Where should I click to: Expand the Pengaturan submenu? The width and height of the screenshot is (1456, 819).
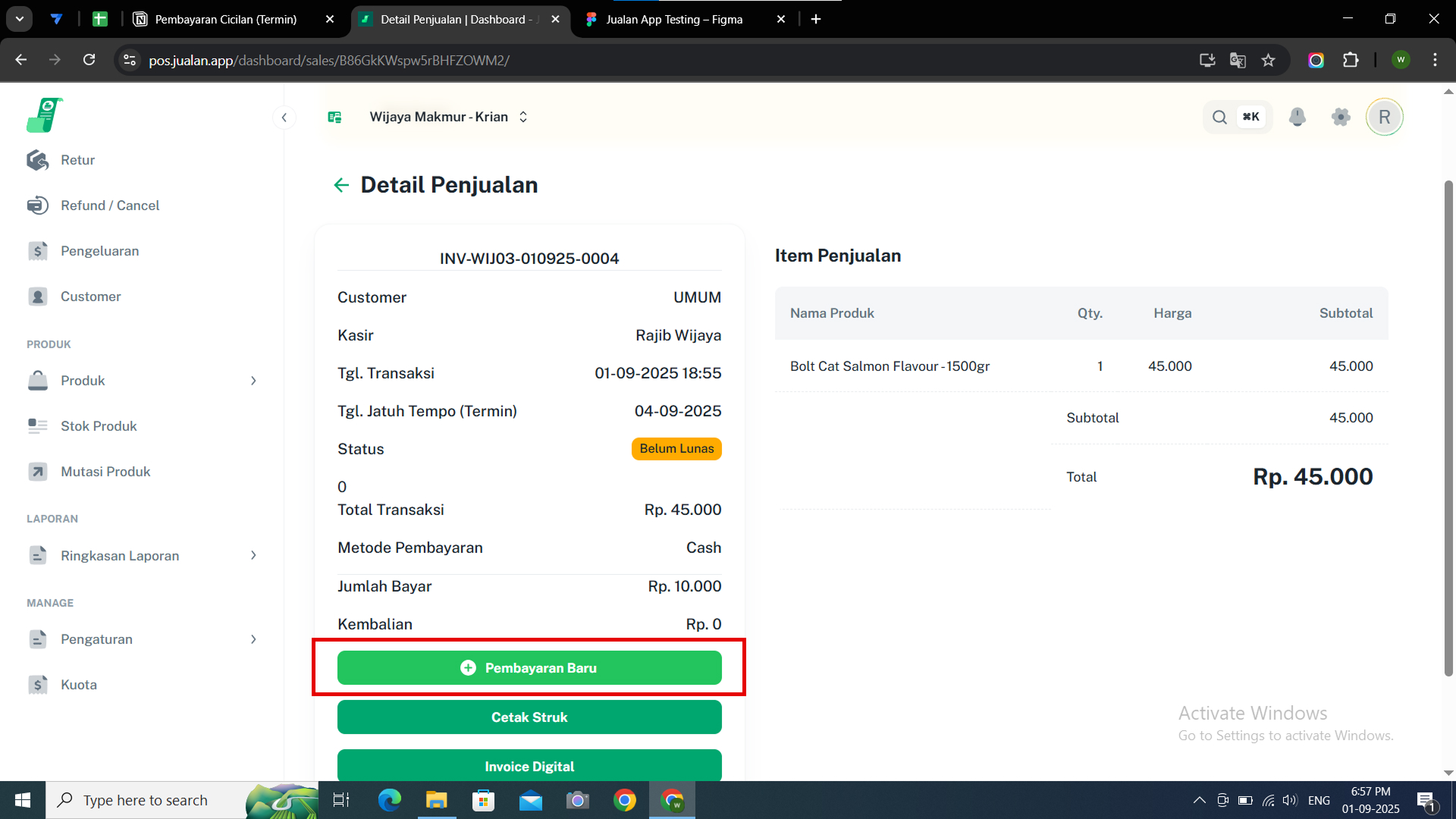click(253, 639)
